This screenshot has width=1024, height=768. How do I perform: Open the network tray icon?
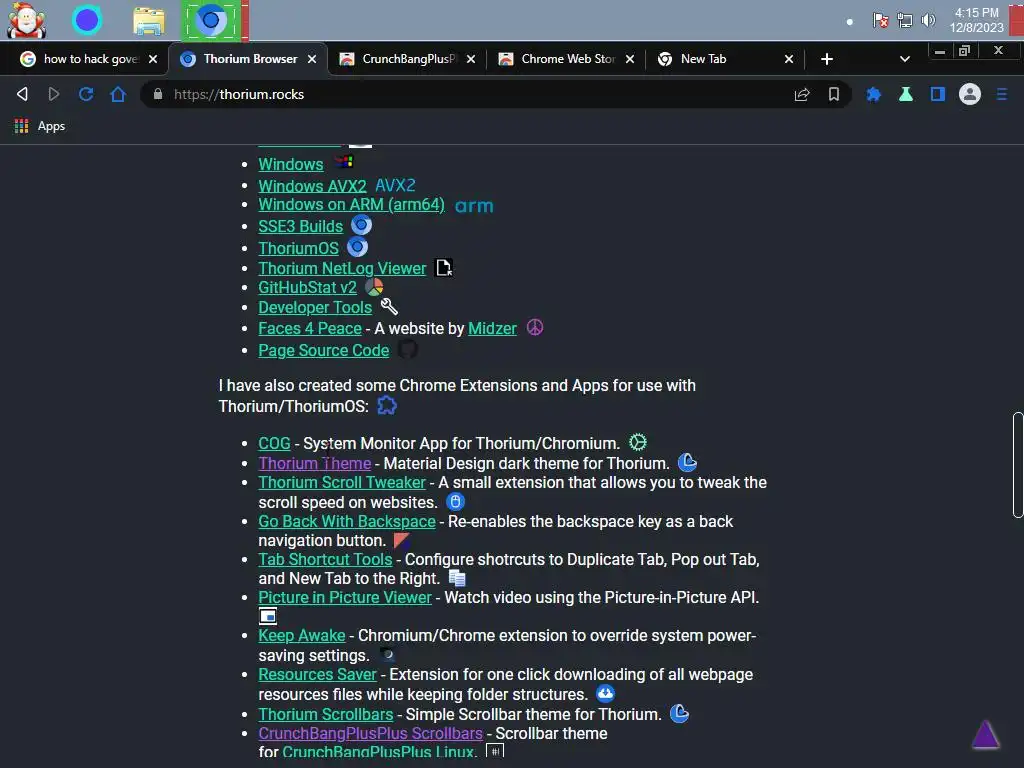(904, 20)
